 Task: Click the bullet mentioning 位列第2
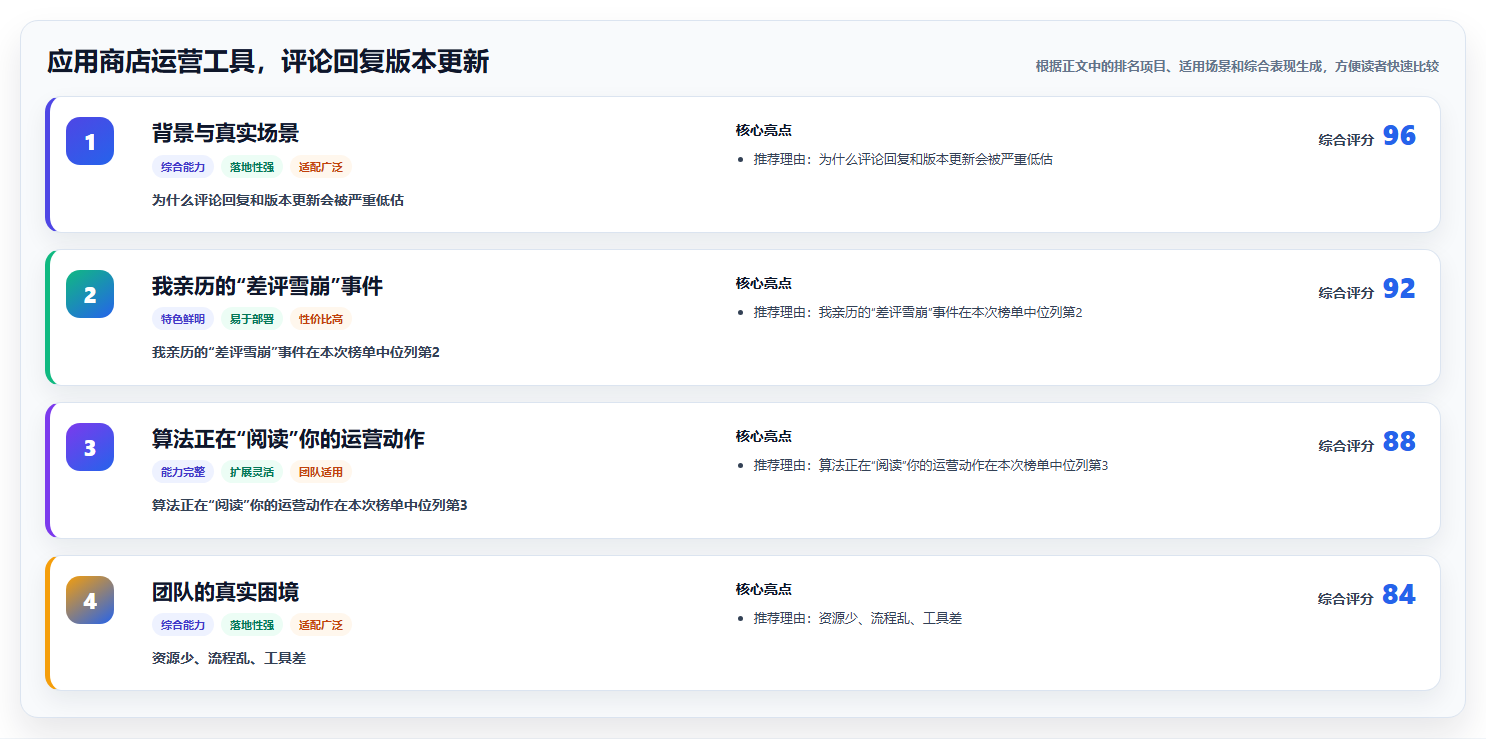[x=918, y=312]
